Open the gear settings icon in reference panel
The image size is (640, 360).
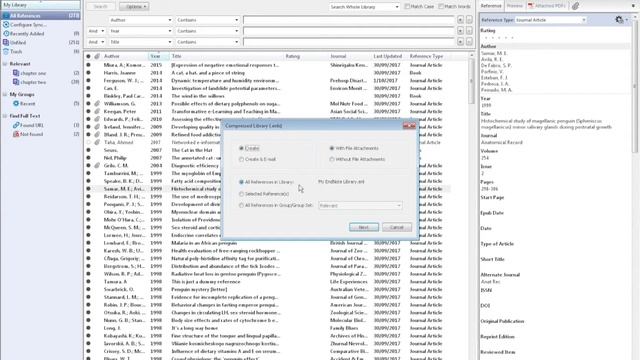619,20
